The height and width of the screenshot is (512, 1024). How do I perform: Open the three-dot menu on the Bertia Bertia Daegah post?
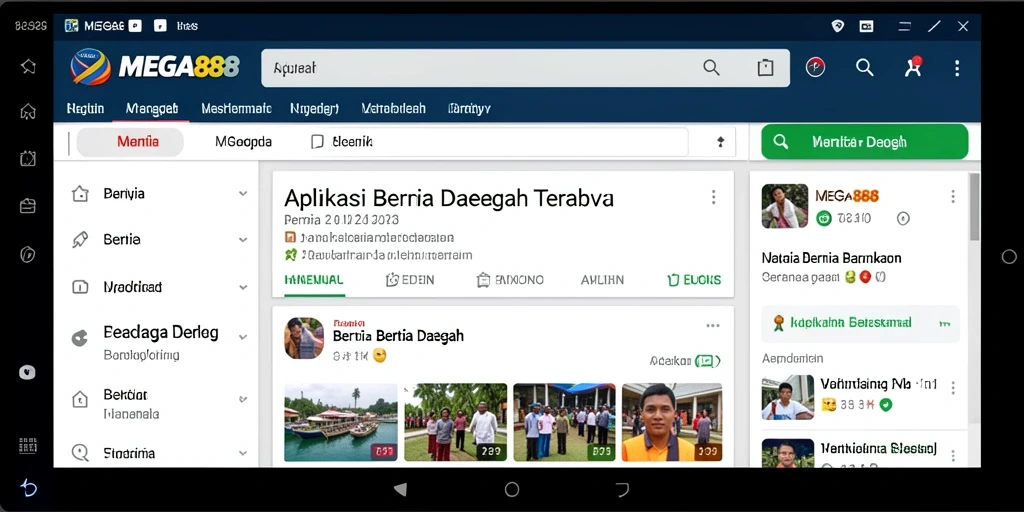coord(712,325)
